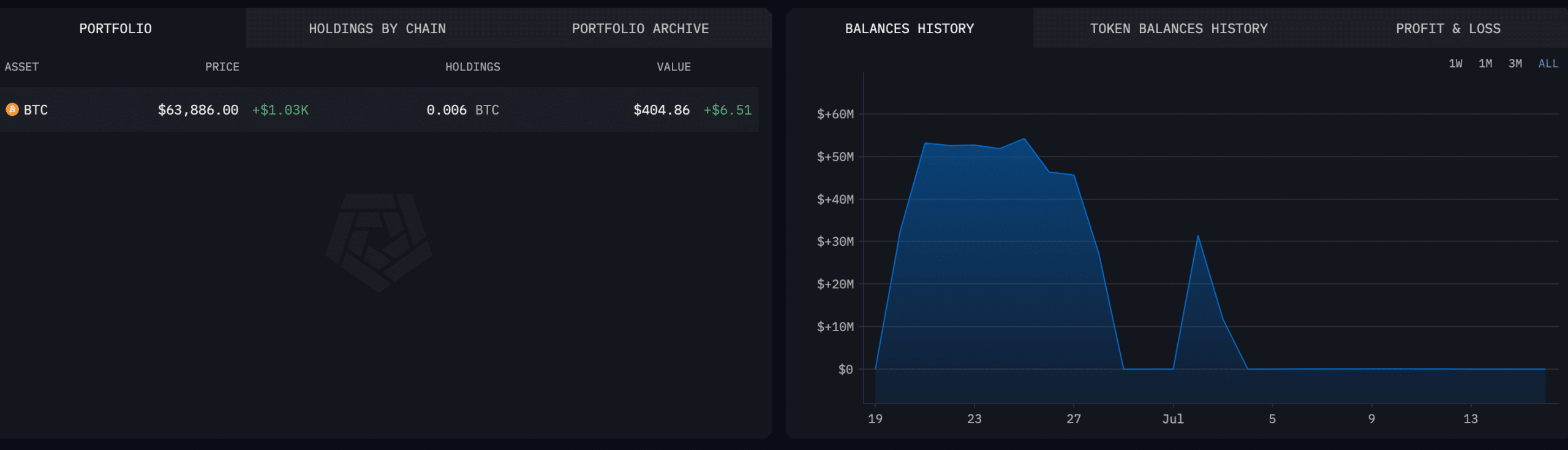Set chart range to 1W
1568x450 pixels.
[1455, 64]
